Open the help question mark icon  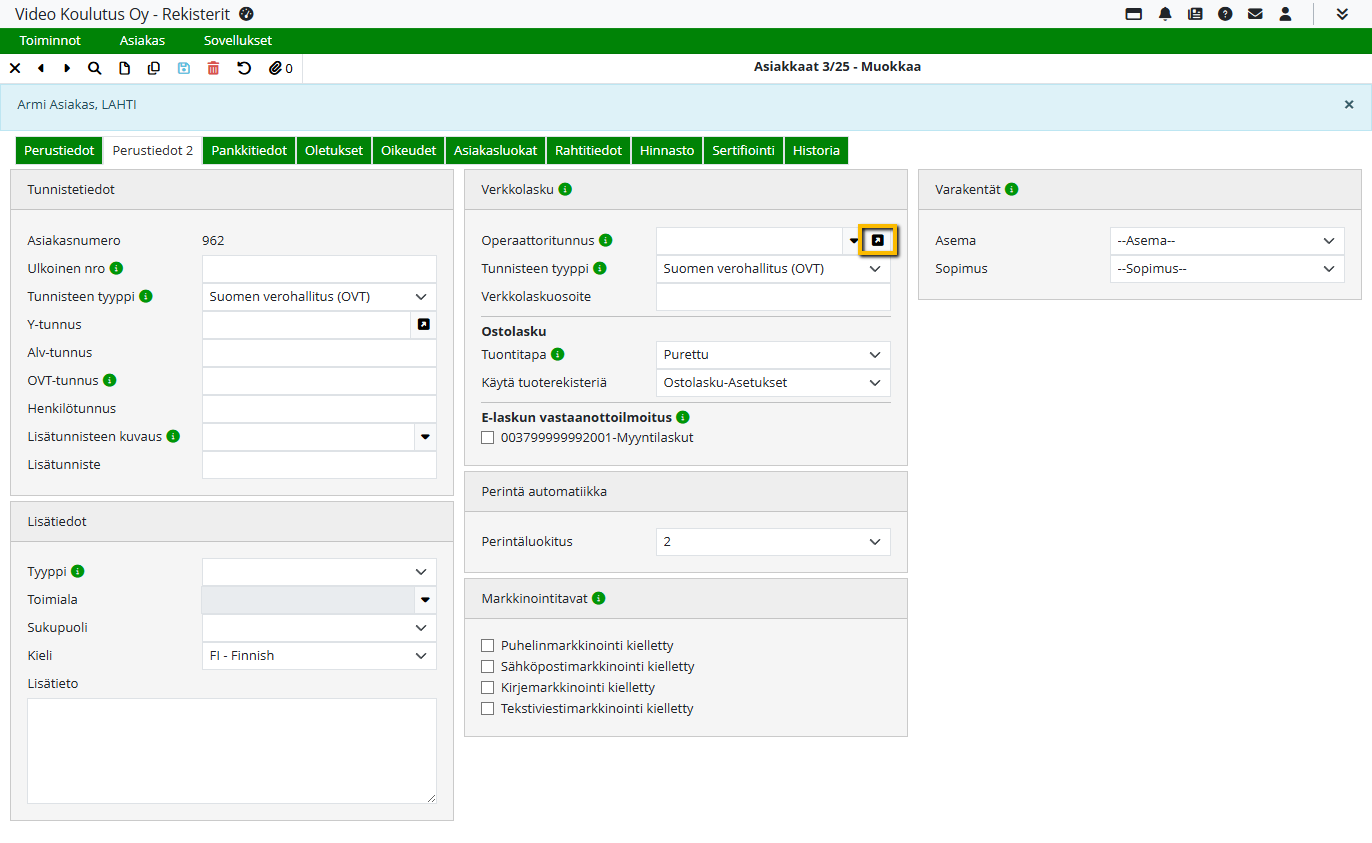click(1225, 14)
